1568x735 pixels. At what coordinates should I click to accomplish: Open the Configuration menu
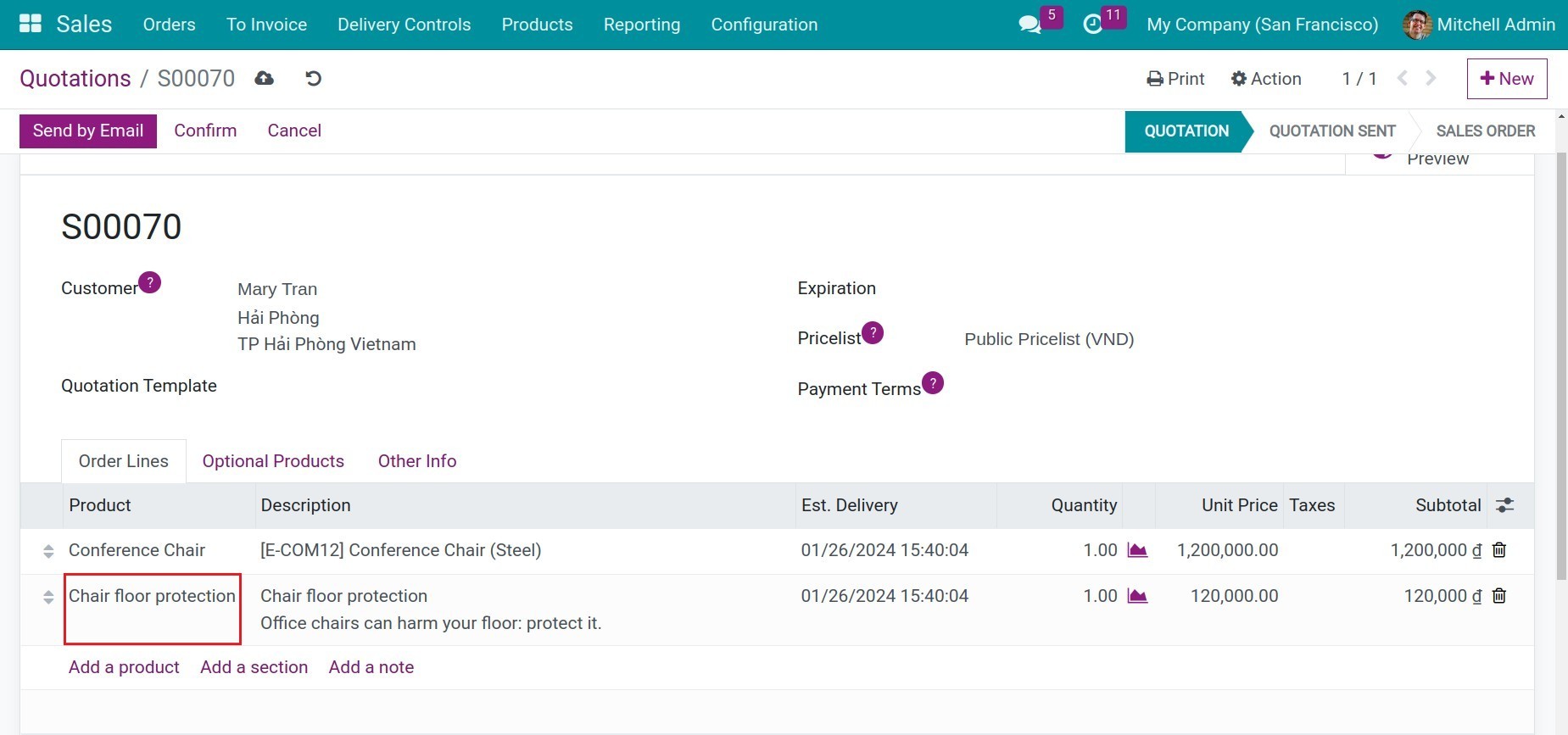765,25
